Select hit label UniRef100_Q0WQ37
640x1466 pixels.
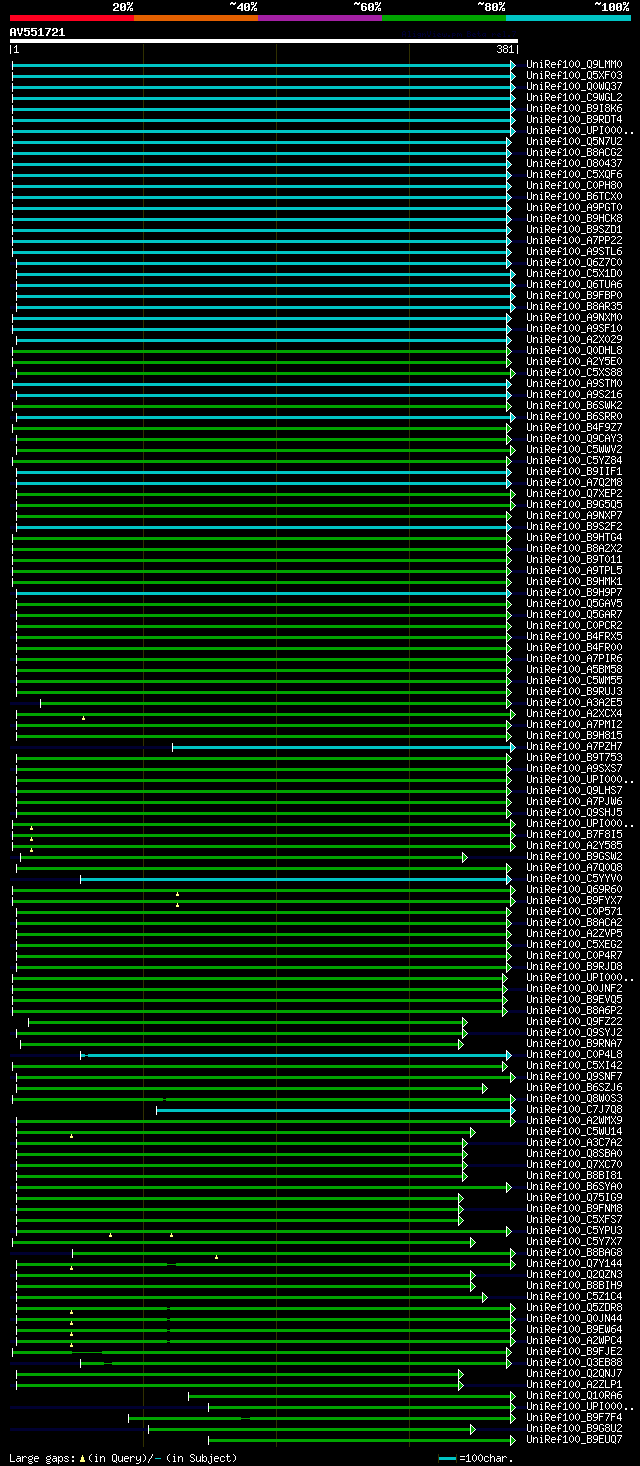click(x=574, y=87)
